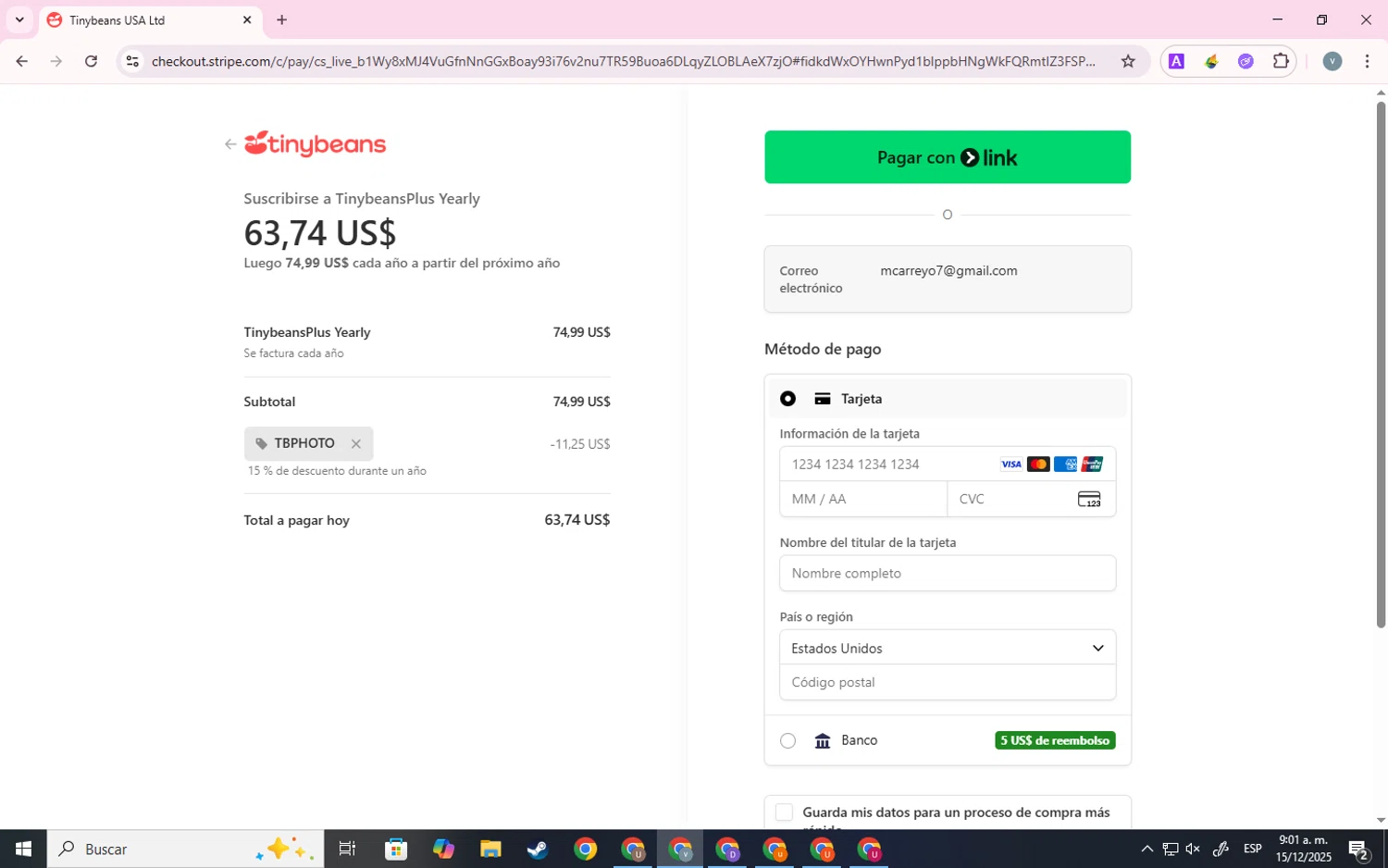Image resolution: width=1388 pixels, height=868 pixels.
Task: Open the Windows Start menu
Action: tap(23, 849)
